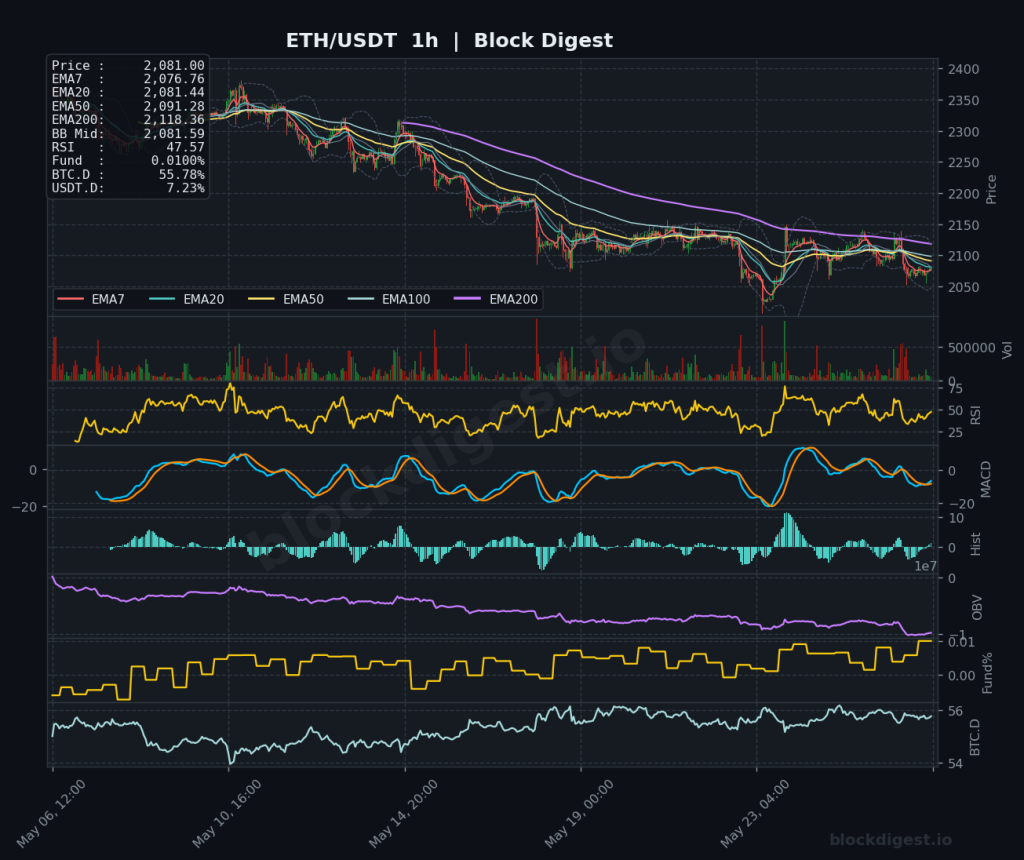Image resolution: width=1024 pixels, height=860 pixels.
Task: Click the blockdigest.io footer text
Action: pyautogui.click(x=890, y=840)
